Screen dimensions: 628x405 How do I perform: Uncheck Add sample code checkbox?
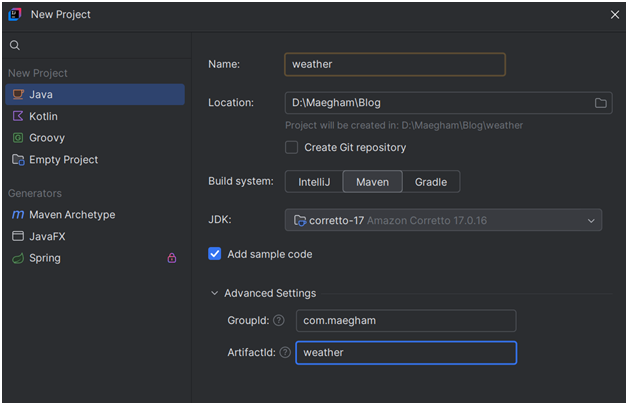point(215,254)
